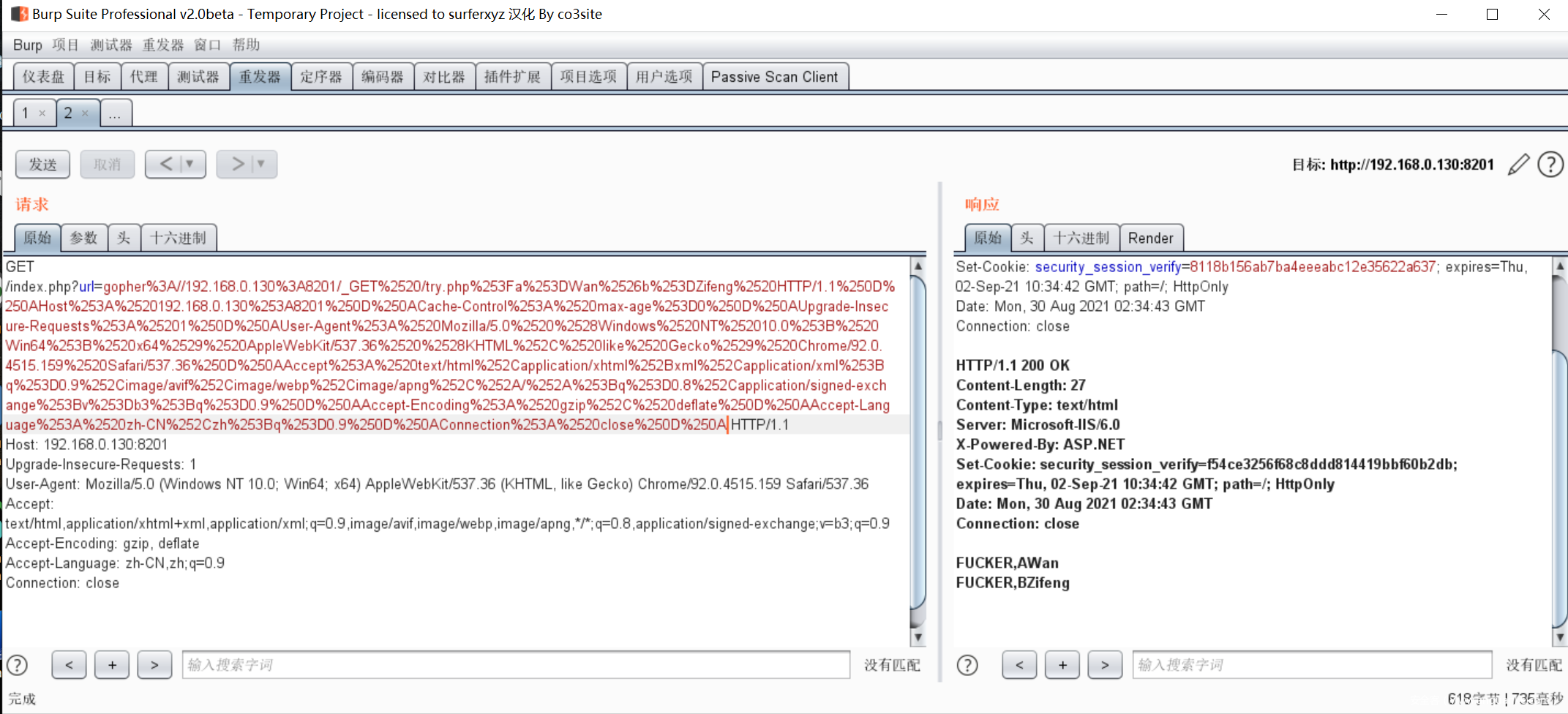Click the response search plus button
The image size is (1568, 714).
click(1062, 665)
